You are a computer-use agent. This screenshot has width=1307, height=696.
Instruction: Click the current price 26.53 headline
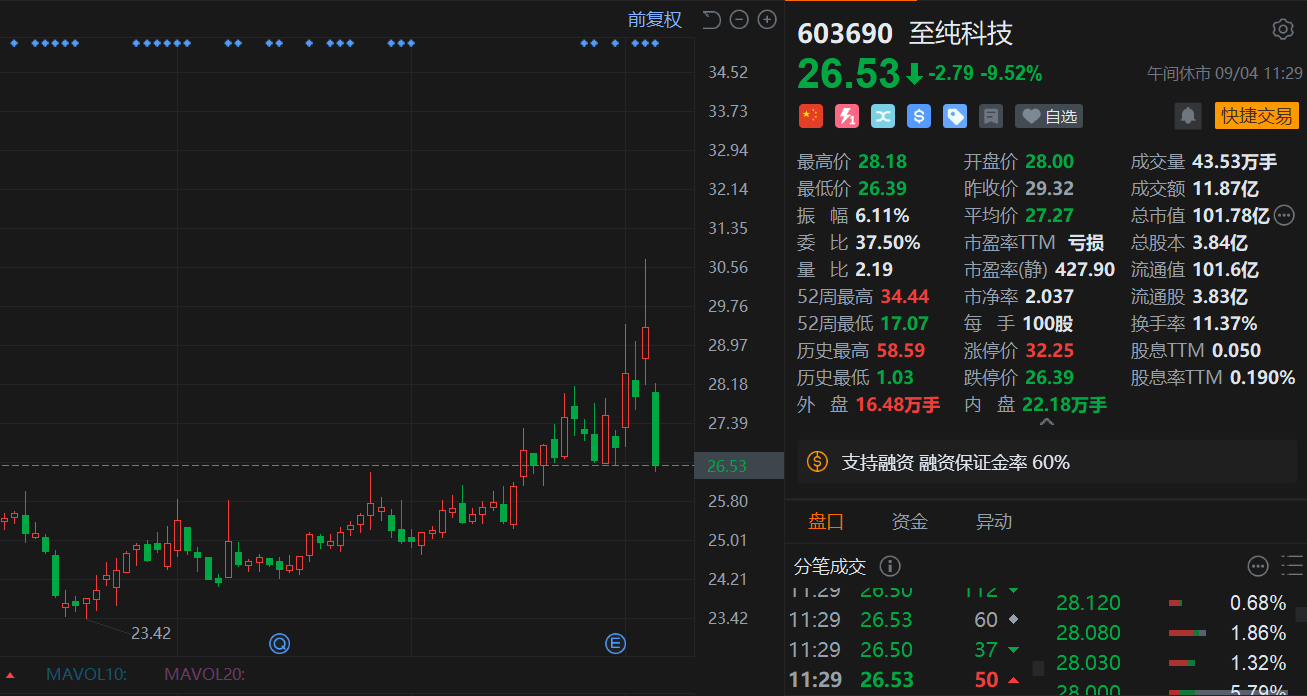(x=849, y=73)
